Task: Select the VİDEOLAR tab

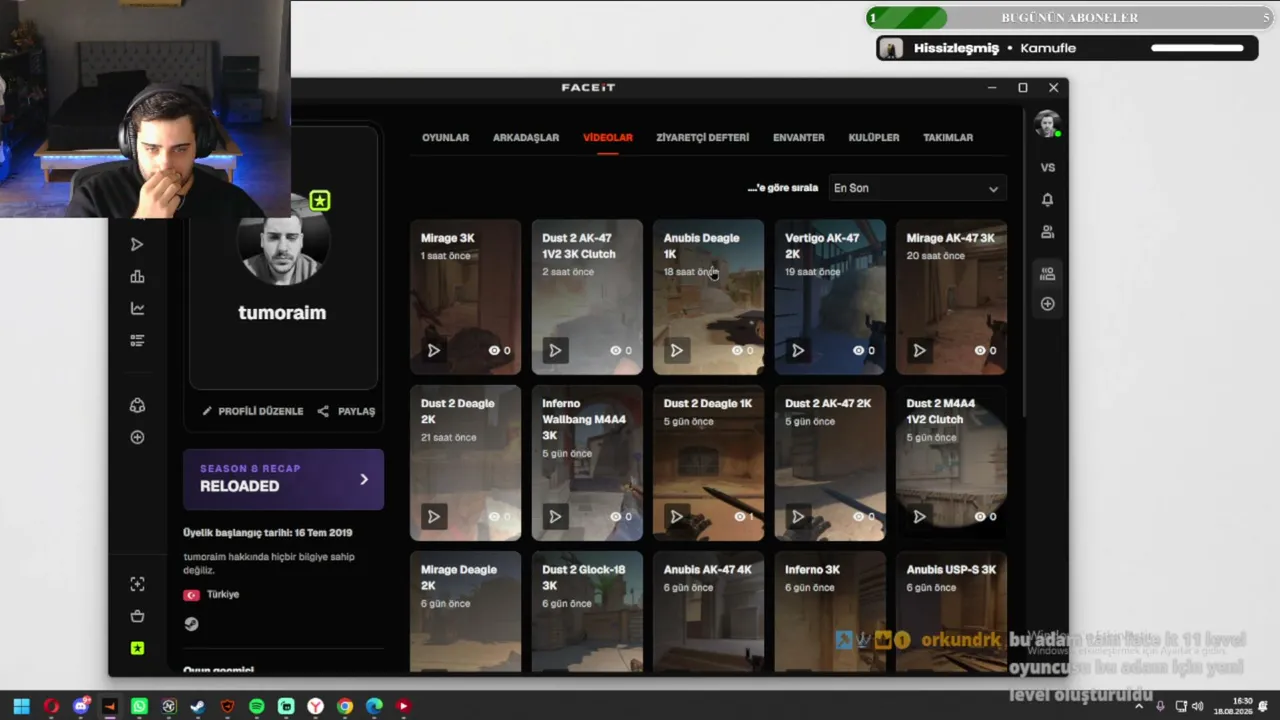Action: (608, 138)
